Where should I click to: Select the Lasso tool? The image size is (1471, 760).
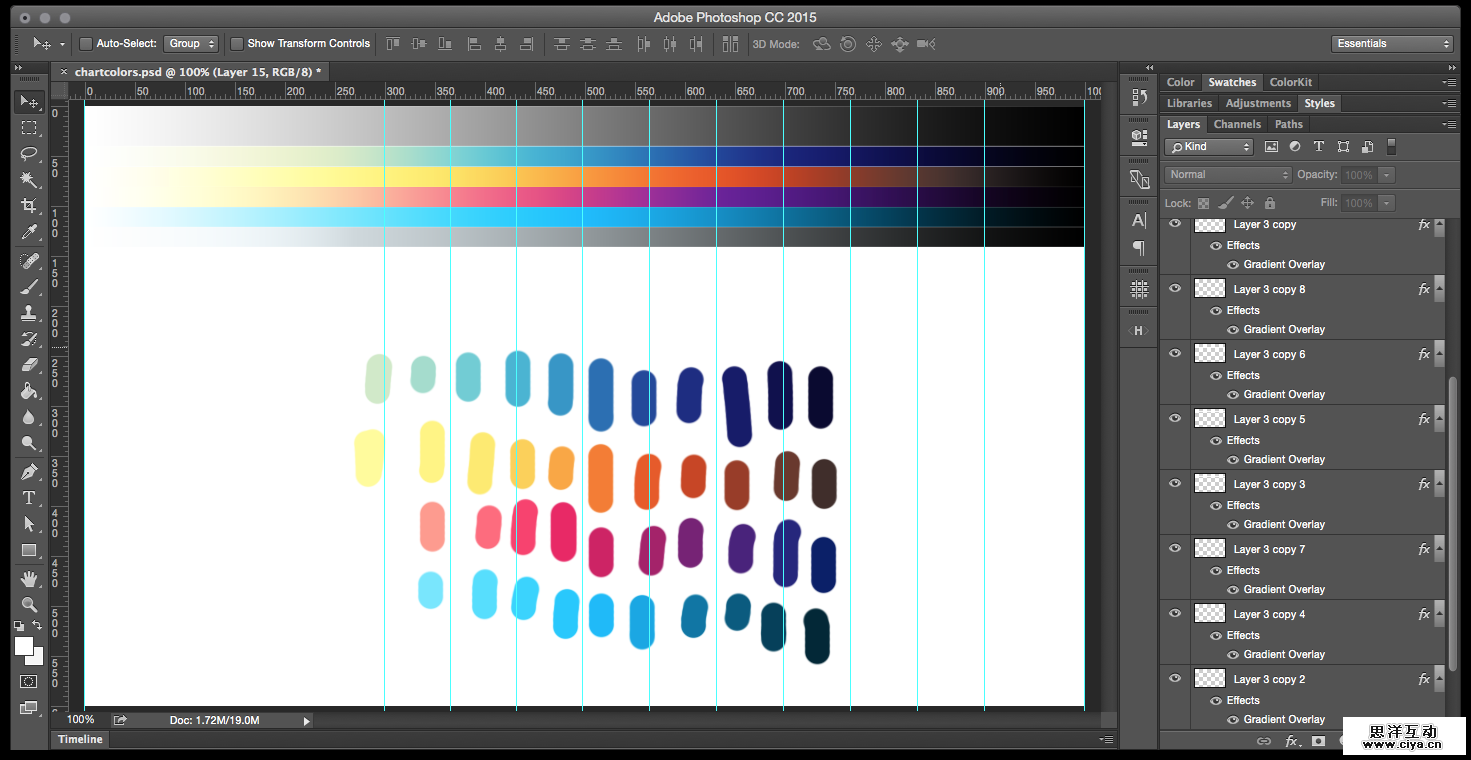point(29,154)
